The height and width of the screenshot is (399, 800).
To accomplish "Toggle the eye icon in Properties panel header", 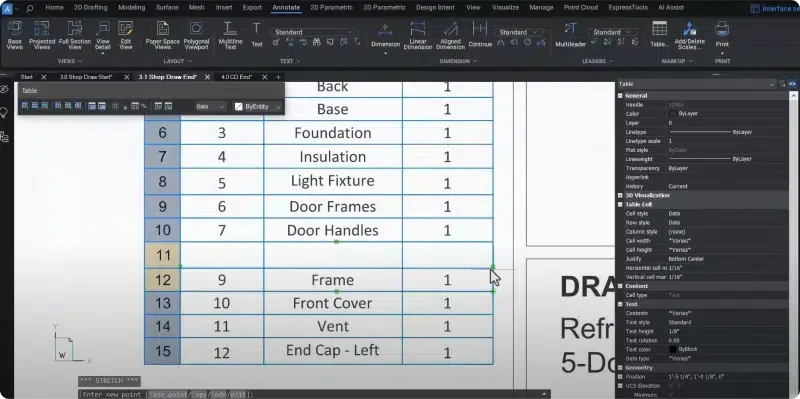I will point(792,84).
